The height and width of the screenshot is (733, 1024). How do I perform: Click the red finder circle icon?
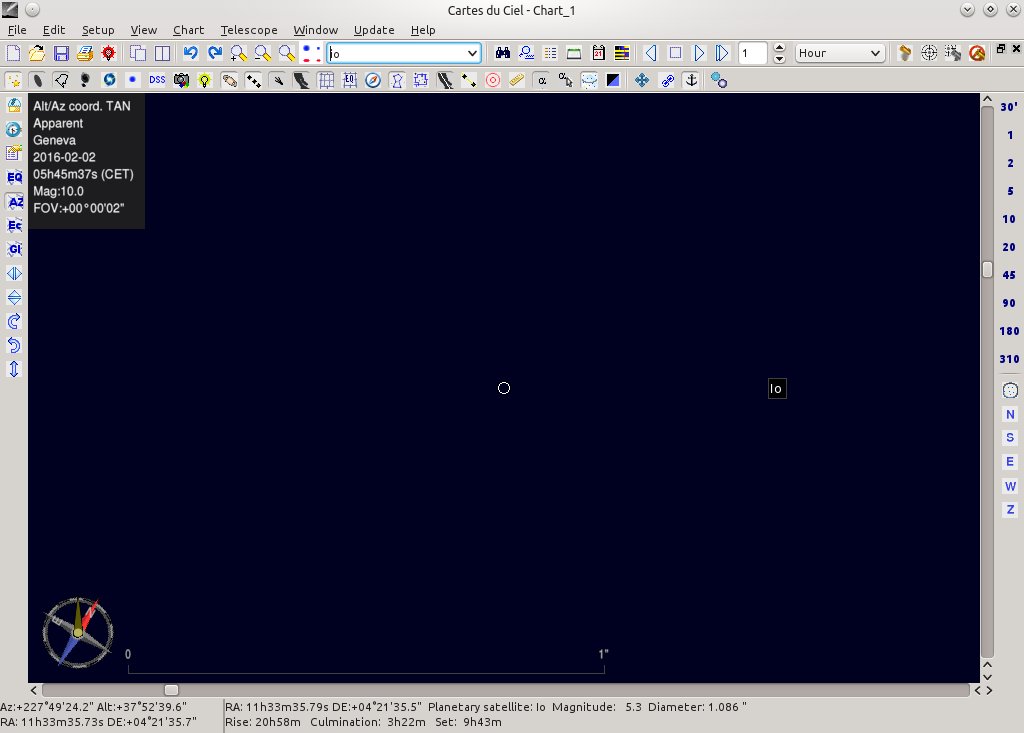coord(493,80)
